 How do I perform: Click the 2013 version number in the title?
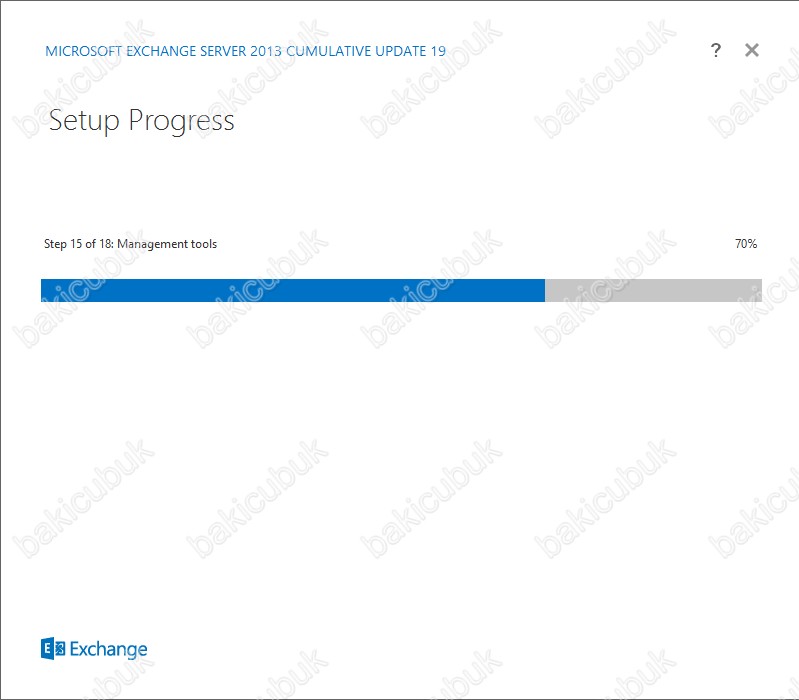(x=265, y=51)
